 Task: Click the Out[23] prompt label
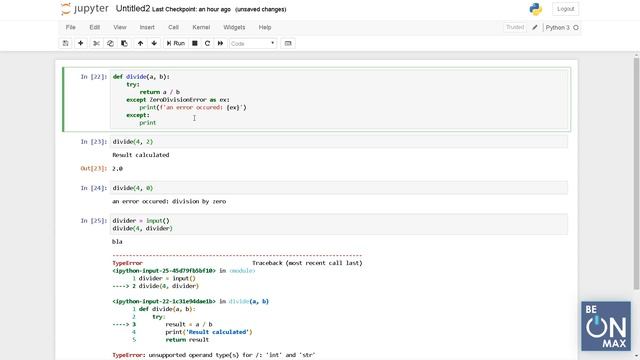(x=93, y=168)
